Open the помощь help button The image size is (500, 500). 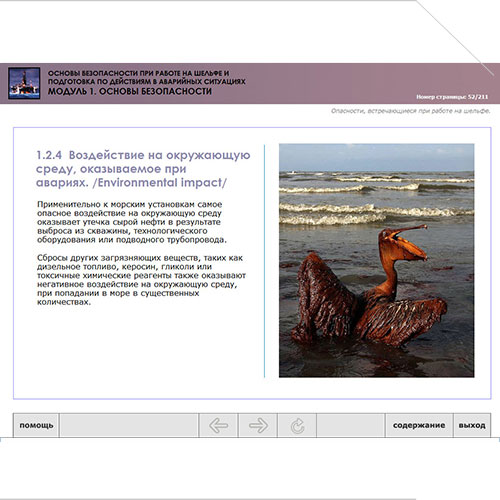(x=36, y=425)
